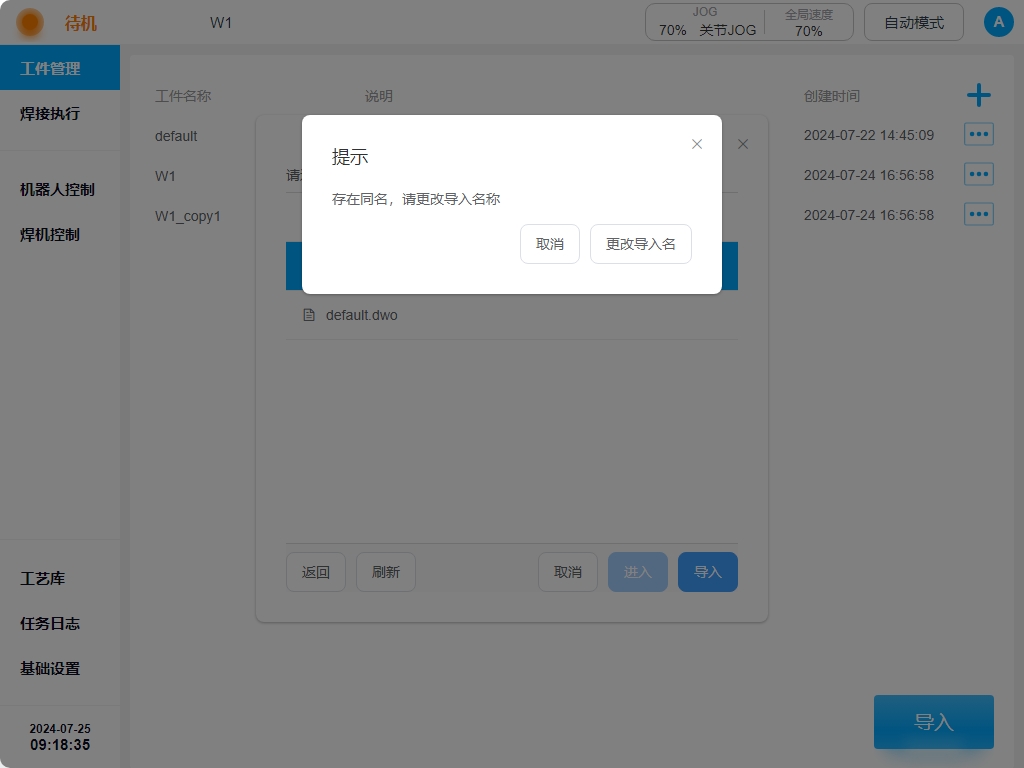The width and height of the screenshot is (1024, 768).
Task: Open the JOG speed setting panel
Action: tap(705, 22)
